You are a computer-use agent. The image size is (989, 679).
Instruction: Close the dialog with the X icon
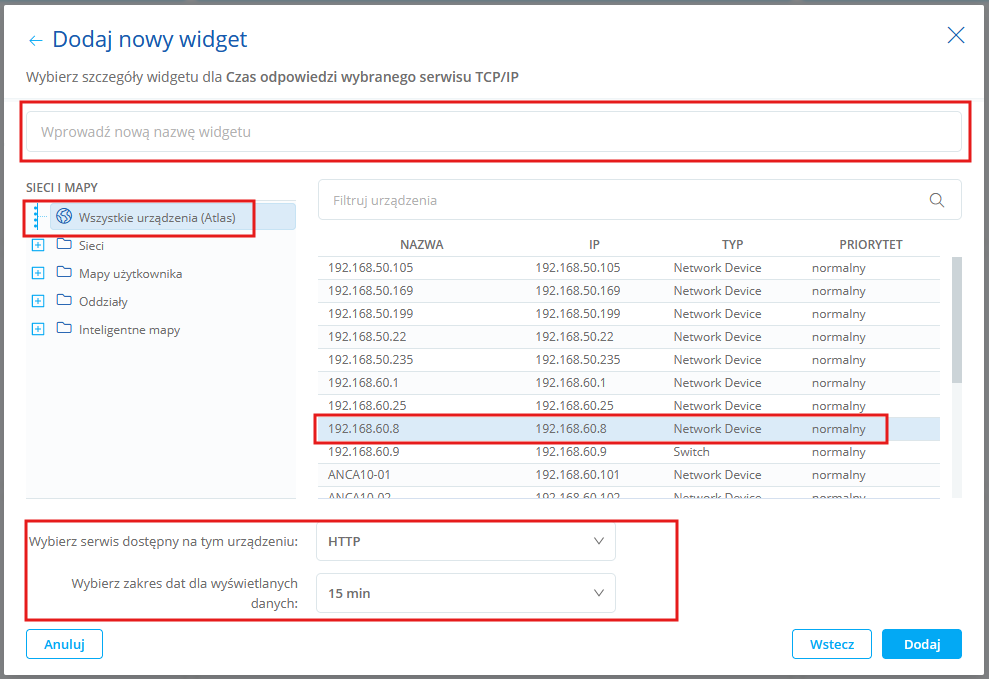(955, 36)
